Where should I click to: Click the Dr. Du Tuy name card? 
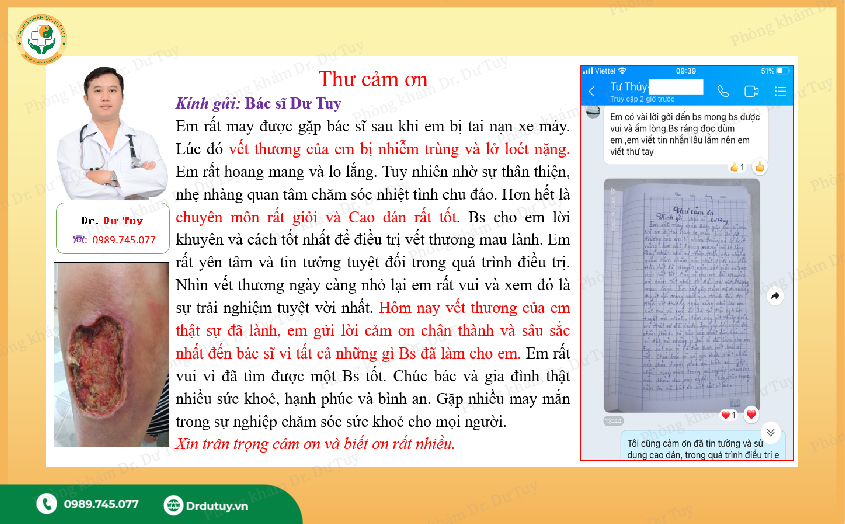click(113, 228)
